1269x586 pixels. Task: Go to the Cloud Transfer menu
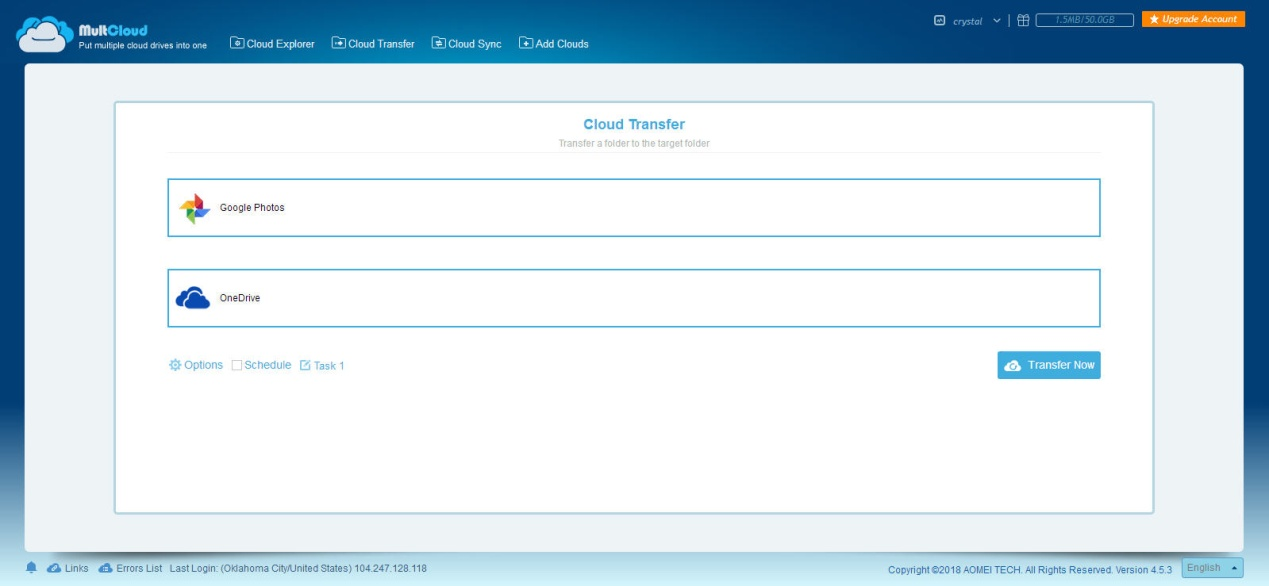click(373, 44)
